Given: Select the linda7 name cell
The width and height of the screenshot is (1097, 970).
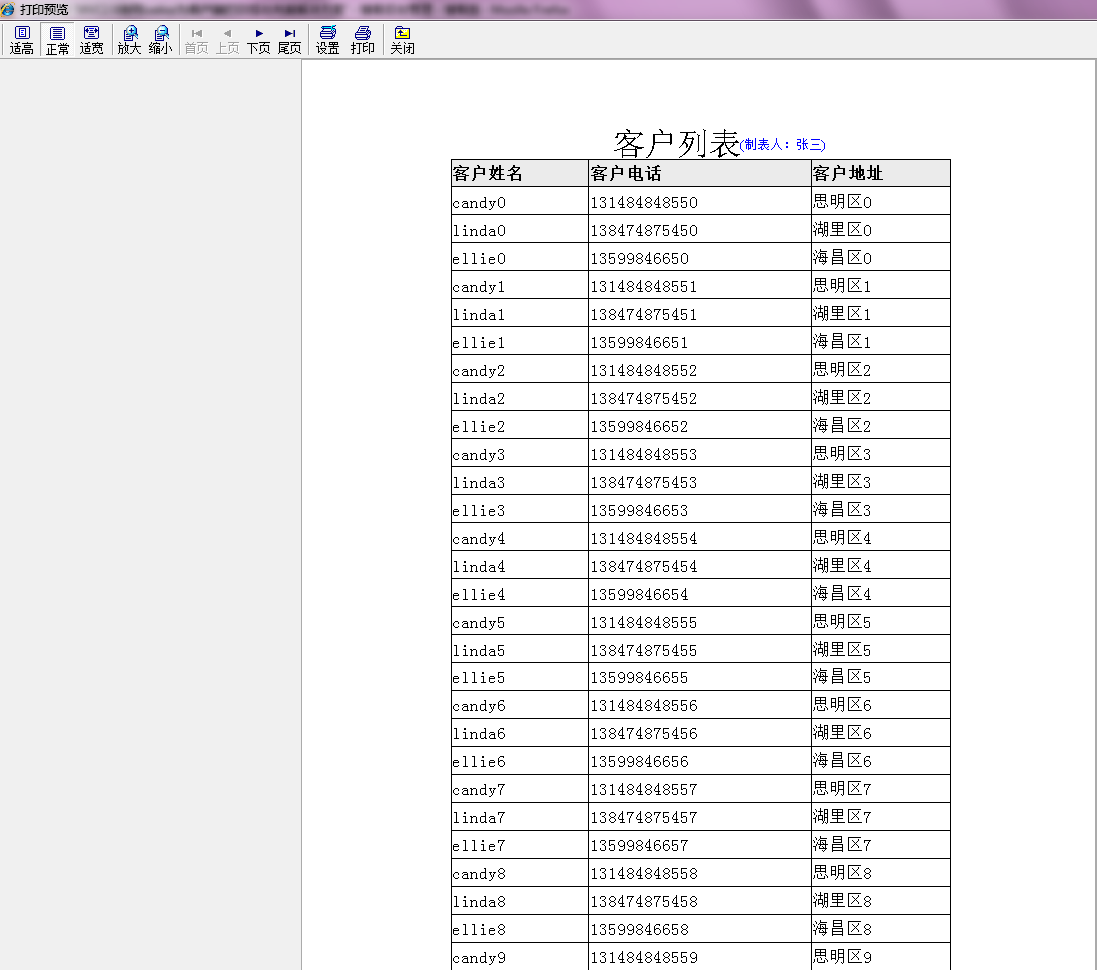Looking at the screenshot, I should [x=519, y=817].
